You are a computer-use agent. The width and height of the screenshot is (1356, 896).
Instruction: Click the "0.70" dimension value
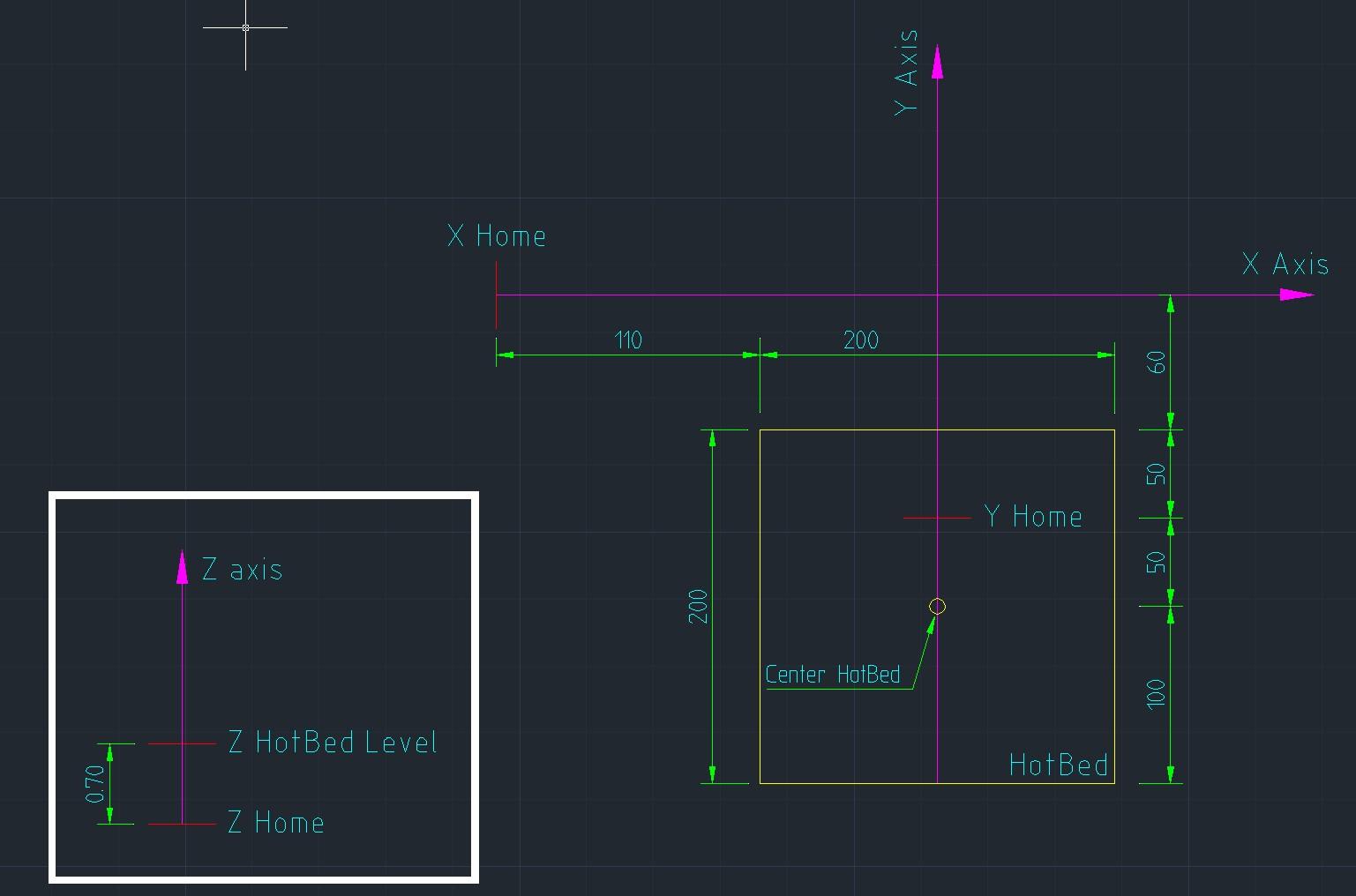(x=95, y=784)
